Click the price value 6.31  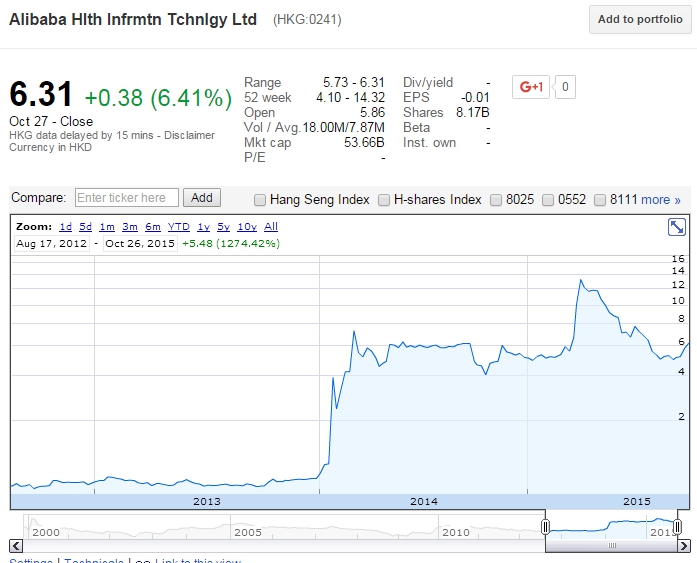point(41,94)
